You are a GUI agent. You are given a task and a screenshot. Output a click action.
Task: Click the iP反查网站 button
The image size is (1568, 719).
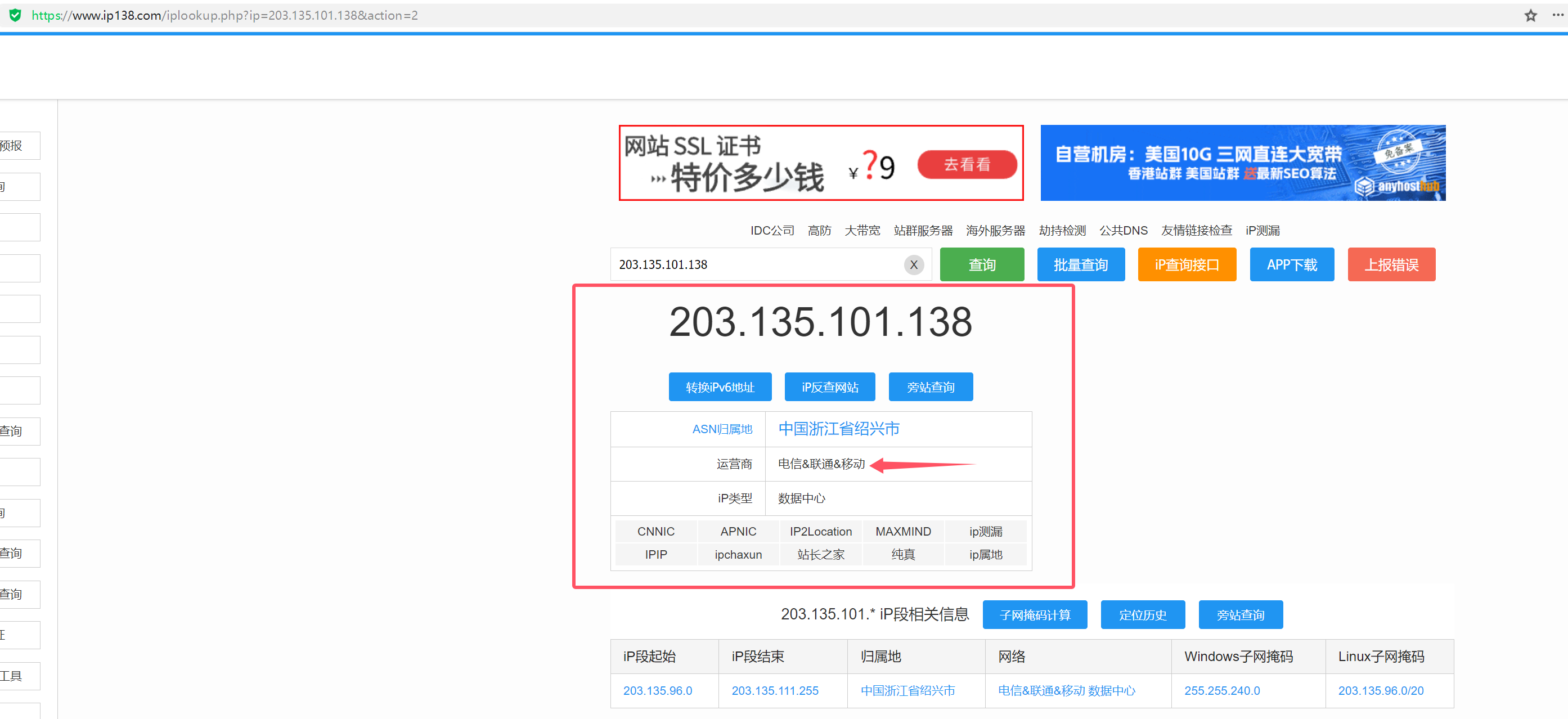click(829, 387)
